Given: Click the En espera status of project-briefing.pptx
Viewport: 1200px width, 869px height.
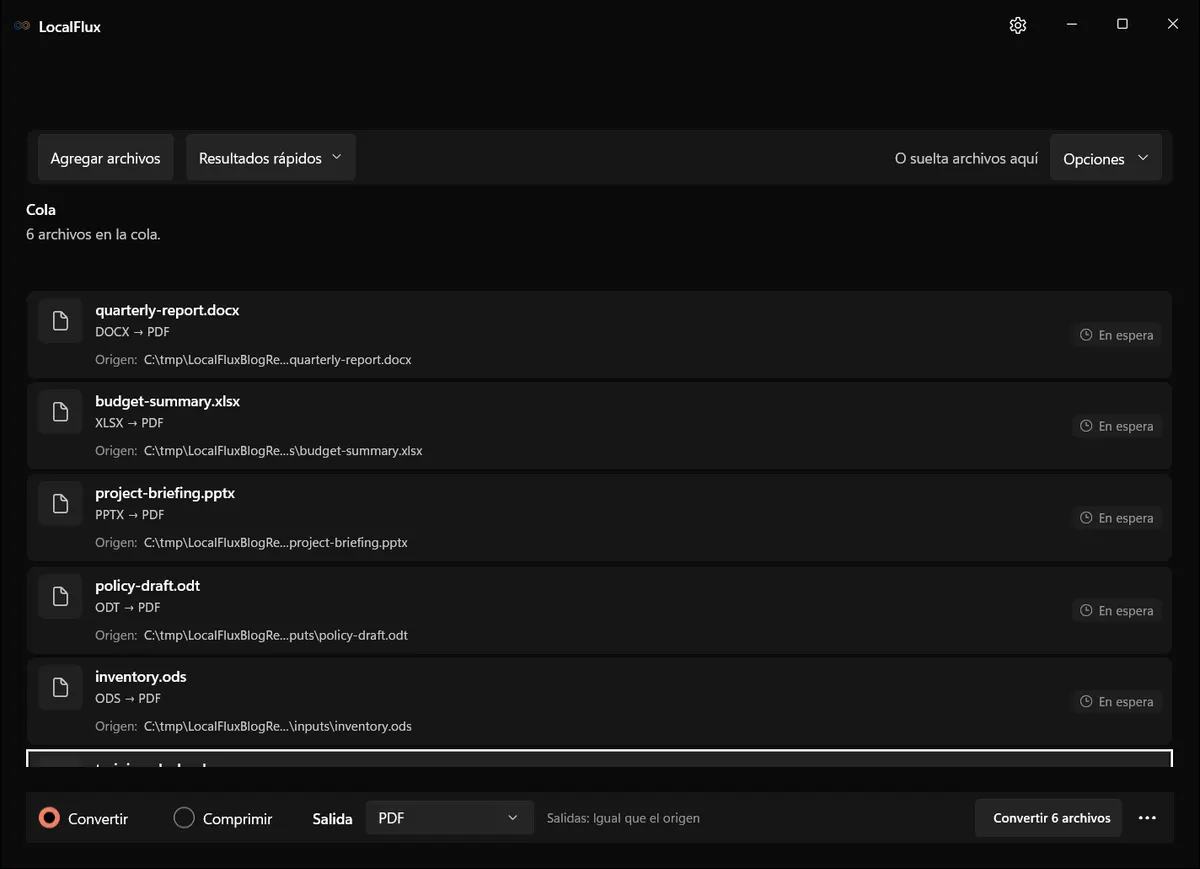Looking at the screenshot, I should point(1117,518).
